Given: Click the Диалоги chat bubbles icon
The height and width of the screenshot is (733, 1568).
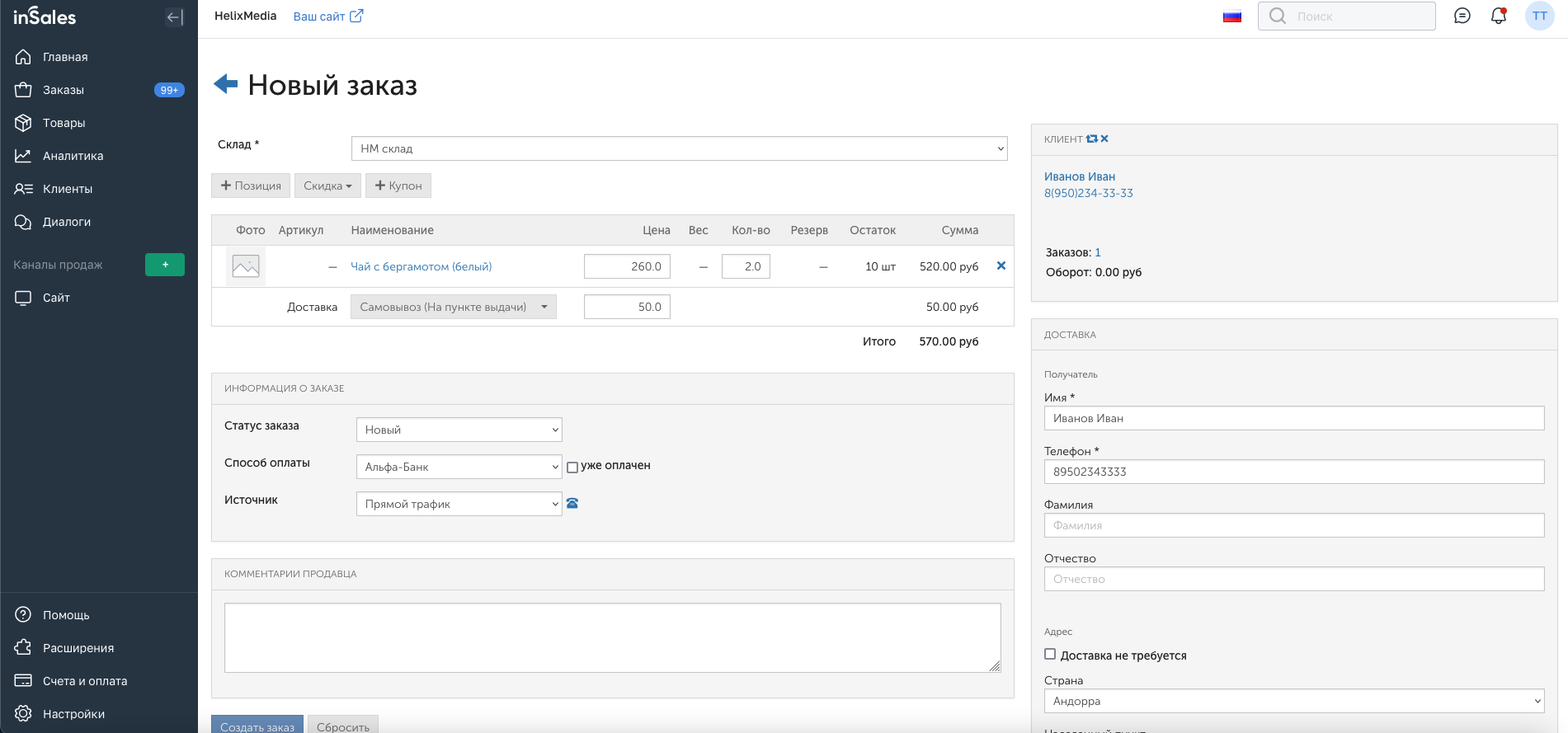Looking at the screenshot, I should pyautogui.click(x=23, y=222).
